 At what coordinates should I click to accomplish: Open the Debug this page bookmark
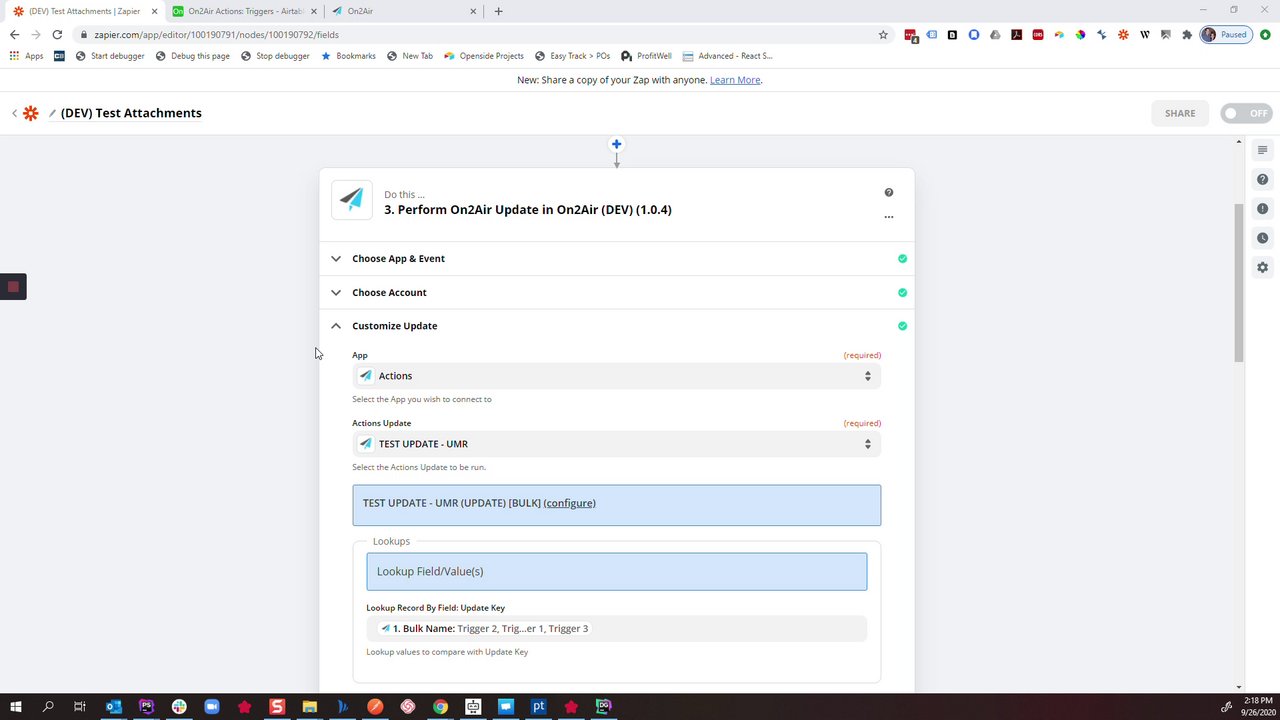pos(192,56)
